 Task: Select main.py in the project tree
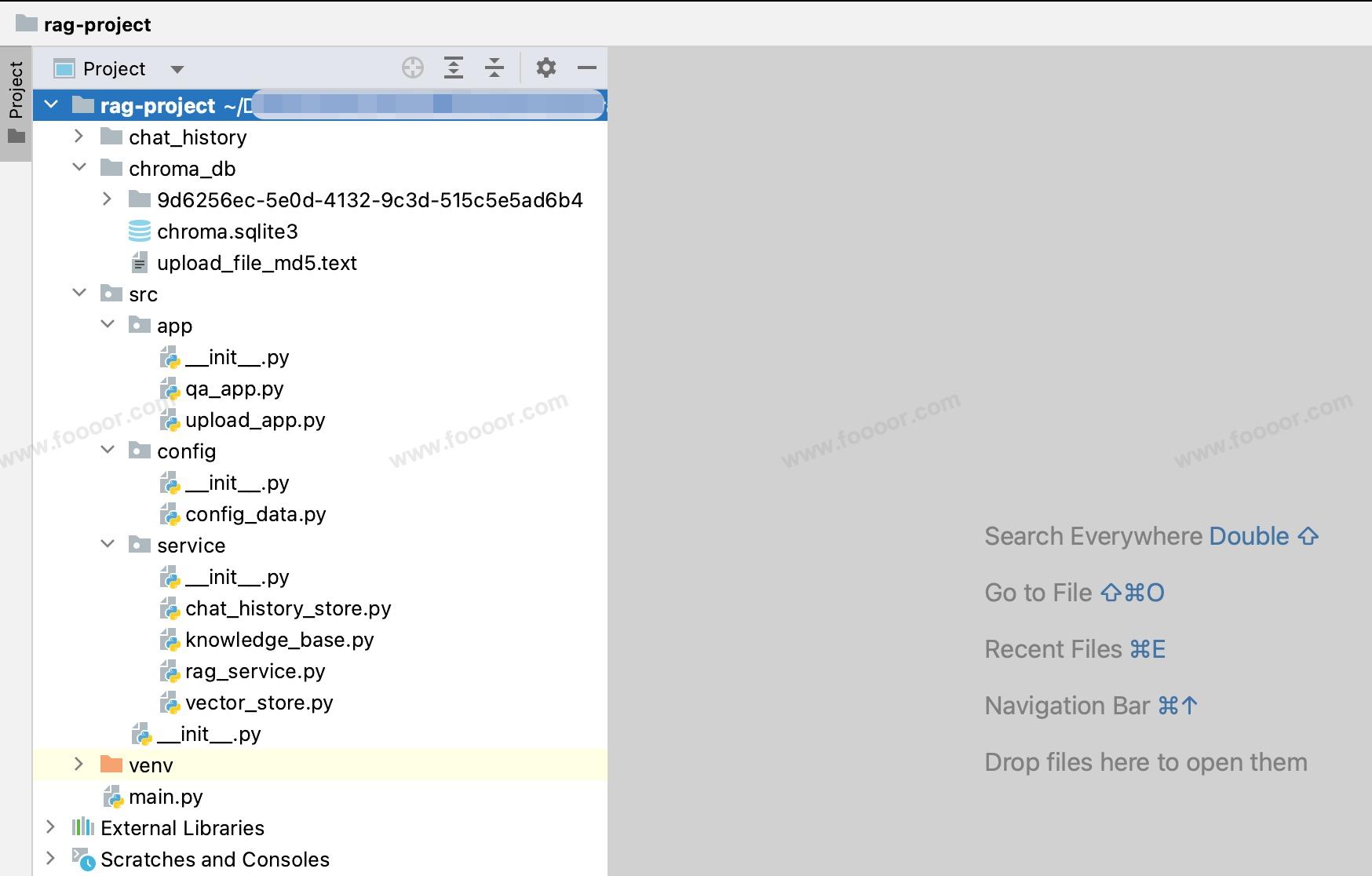166,797
